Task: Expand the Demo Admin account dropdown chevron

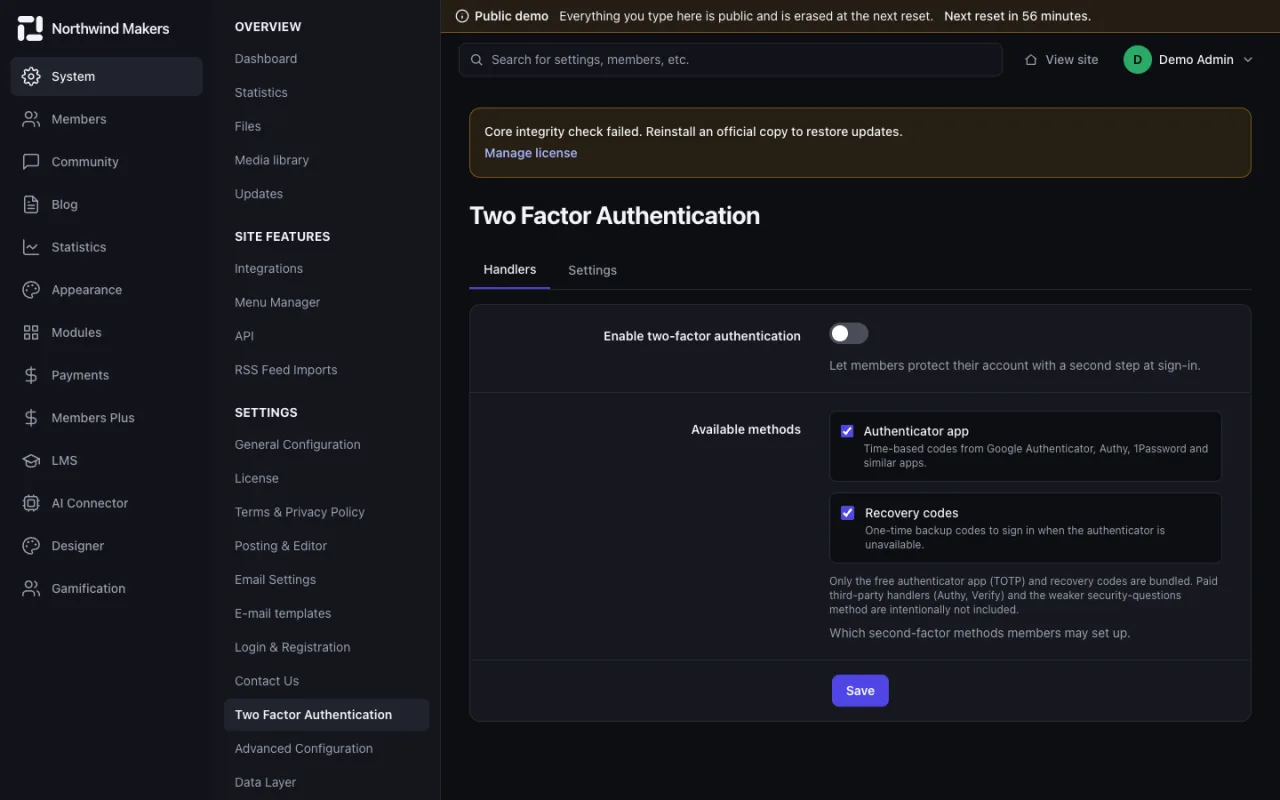Action: click(x=1247, y=60)
